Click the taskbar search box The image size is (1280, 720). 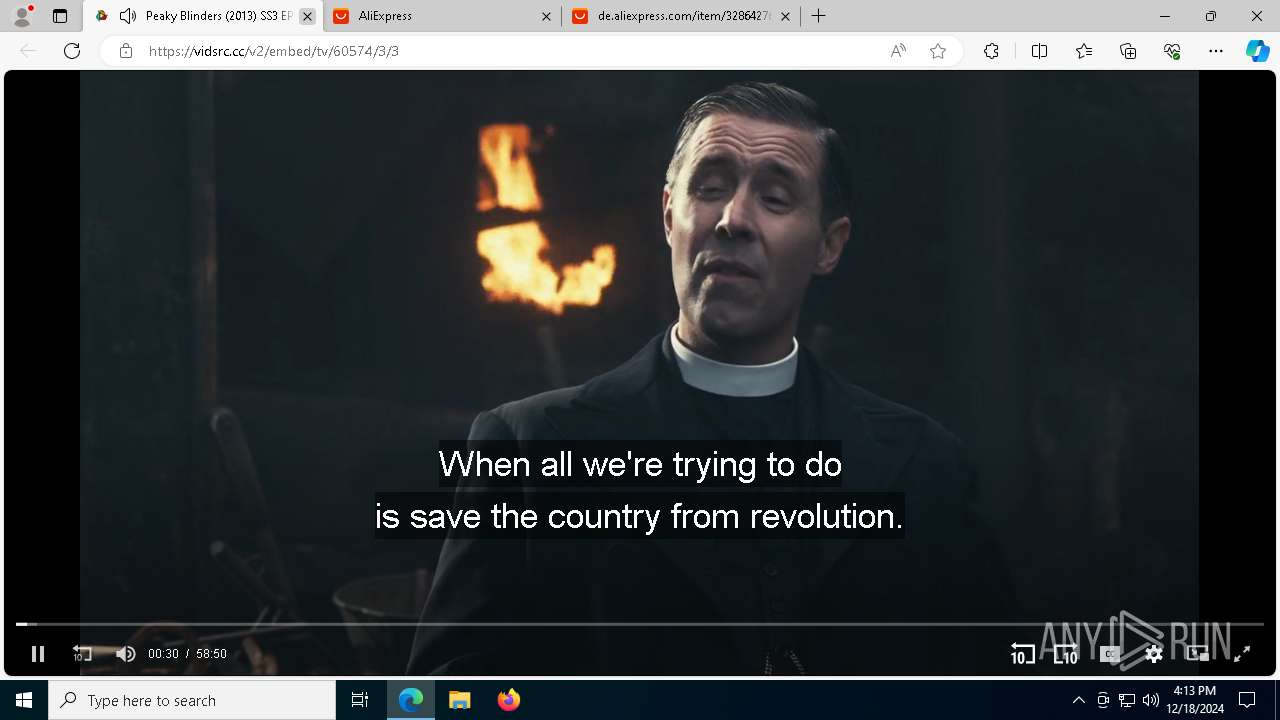click(192, 700)
